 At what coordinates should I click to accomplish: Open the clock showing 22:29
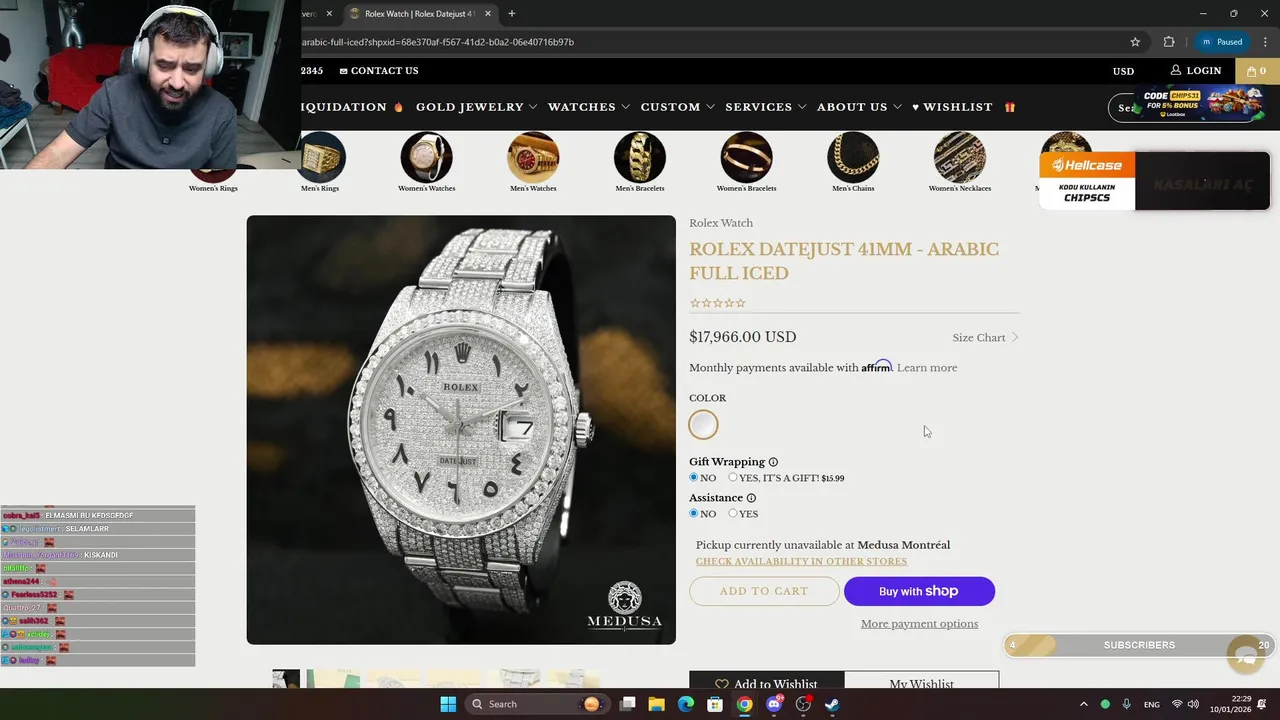(x=1230, y=704)
